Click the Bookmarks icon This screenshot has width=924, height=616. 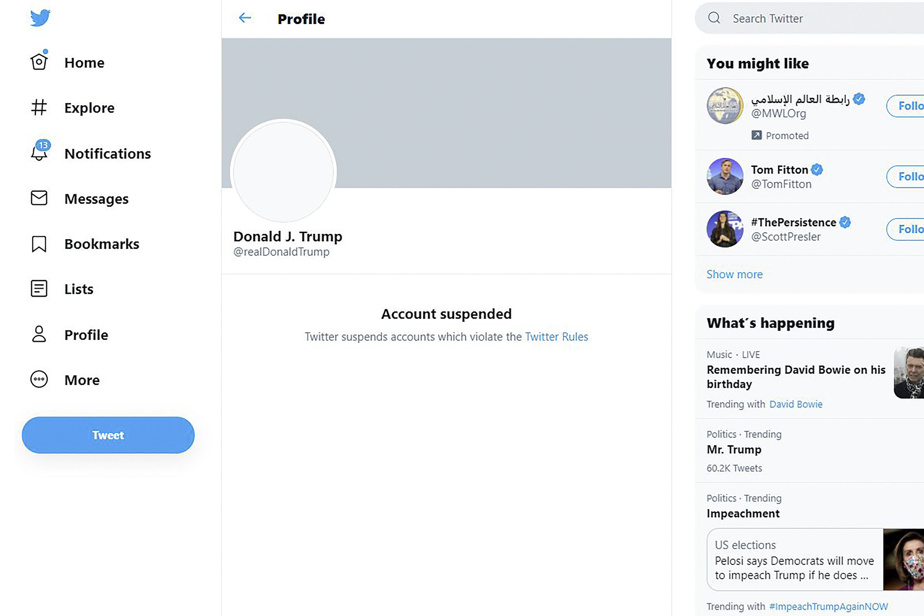tap(39, 244)
